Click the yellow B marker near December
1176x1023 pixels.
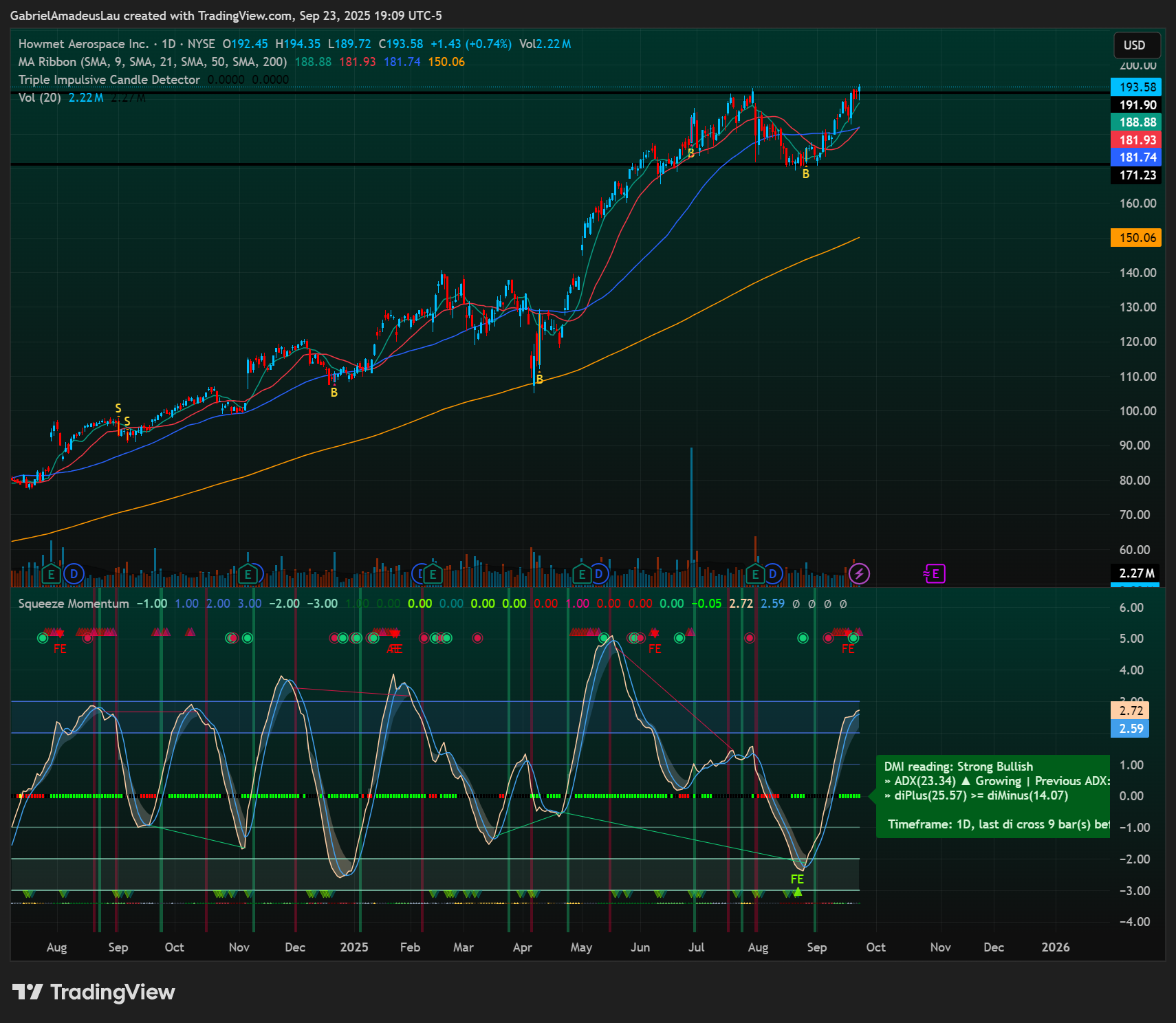coord(334,393)
